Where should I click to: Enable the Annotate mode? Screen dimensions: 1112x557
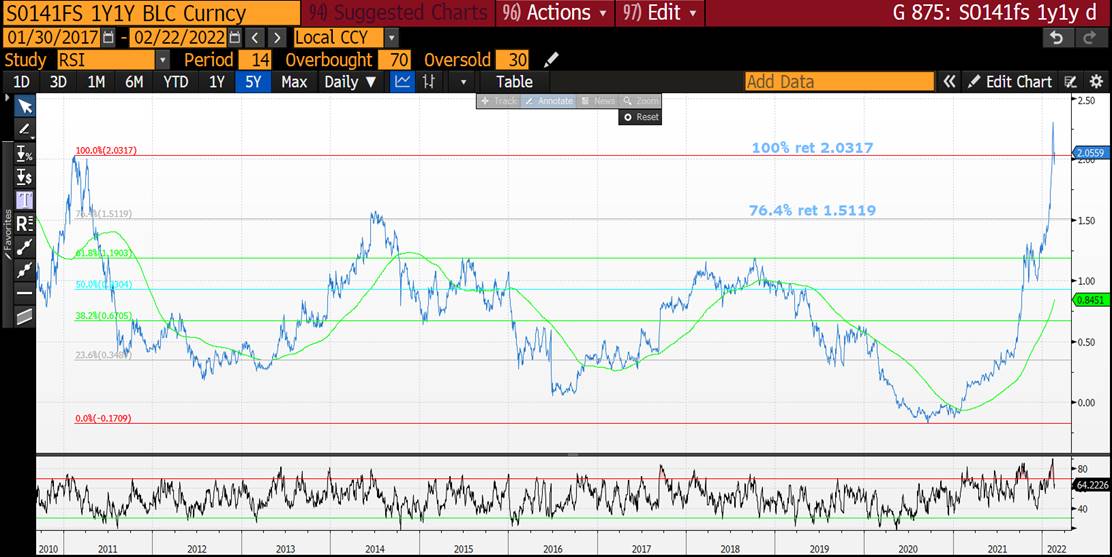(549, 101)
